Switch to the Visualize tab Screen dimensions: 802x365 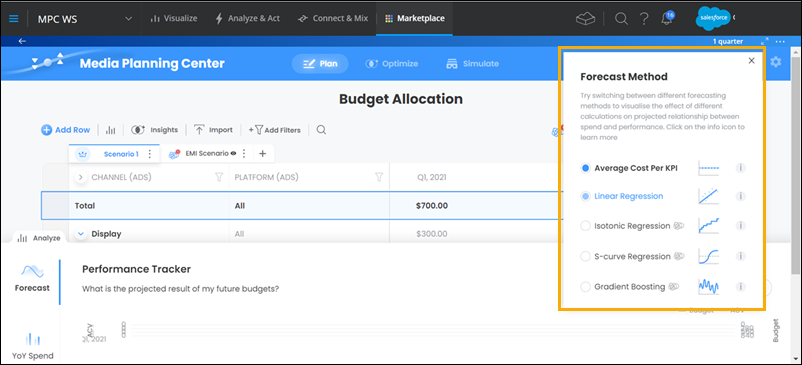point(174,18)
